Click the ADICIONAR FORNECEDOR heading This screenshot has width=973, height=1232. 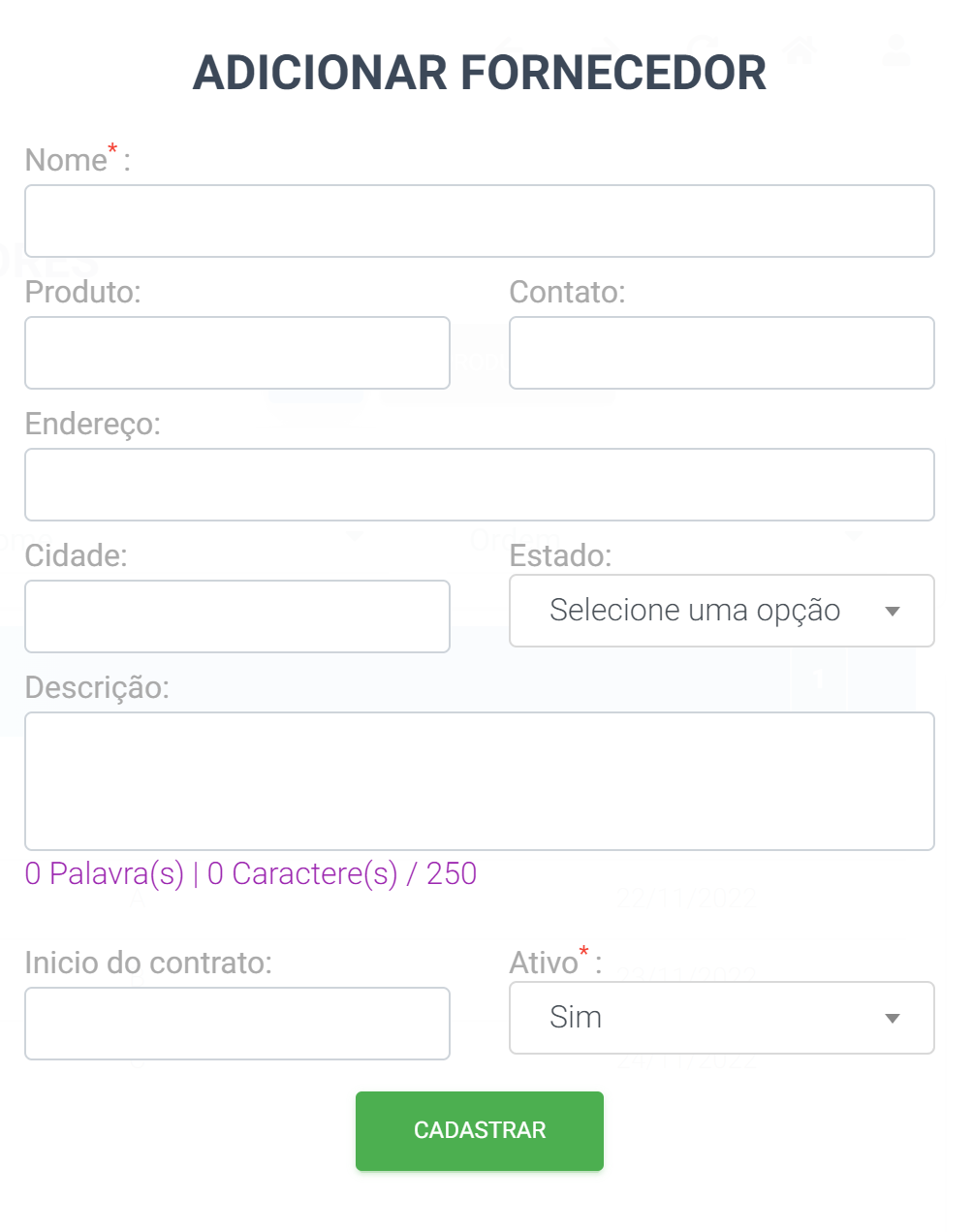[x=480, y=73]
